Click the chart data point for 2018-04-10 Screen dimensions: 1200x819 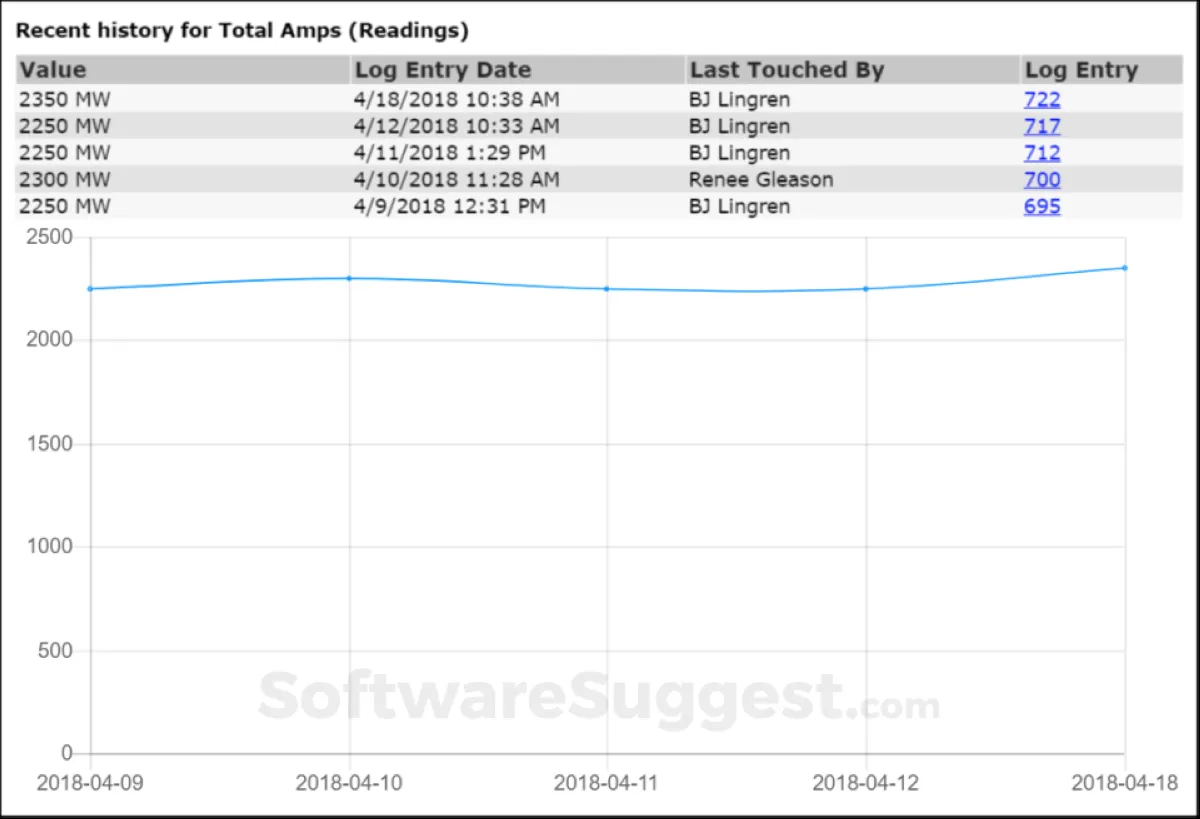click(349, 278)
